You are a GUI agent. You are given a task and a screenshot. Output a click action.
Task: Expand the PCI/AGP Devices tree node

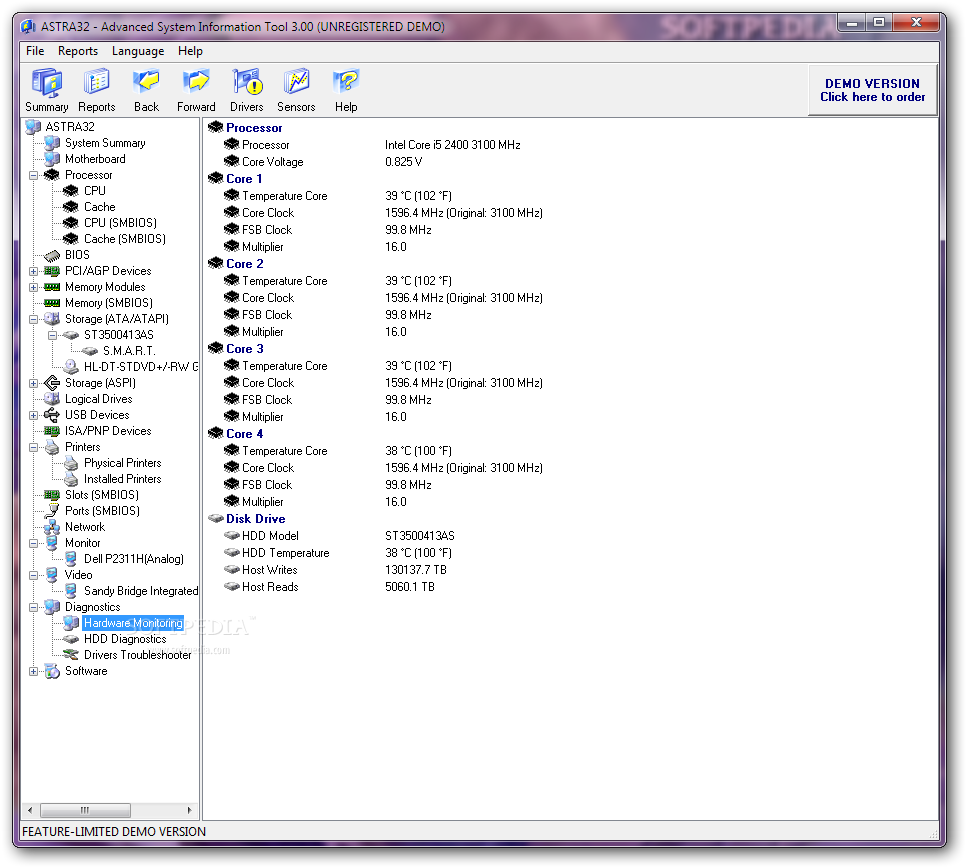(34, 271)
